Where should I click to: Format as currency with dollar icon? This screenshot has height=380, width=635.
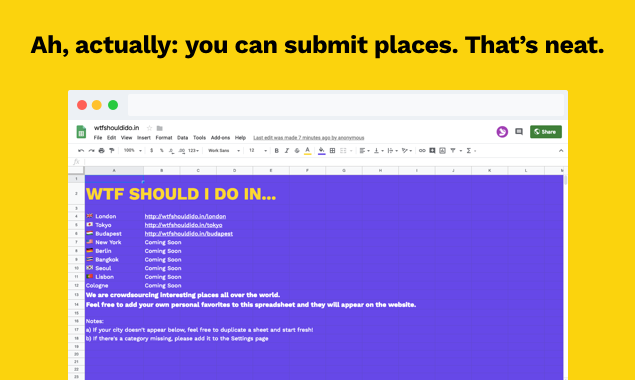[x=151, y=151]
